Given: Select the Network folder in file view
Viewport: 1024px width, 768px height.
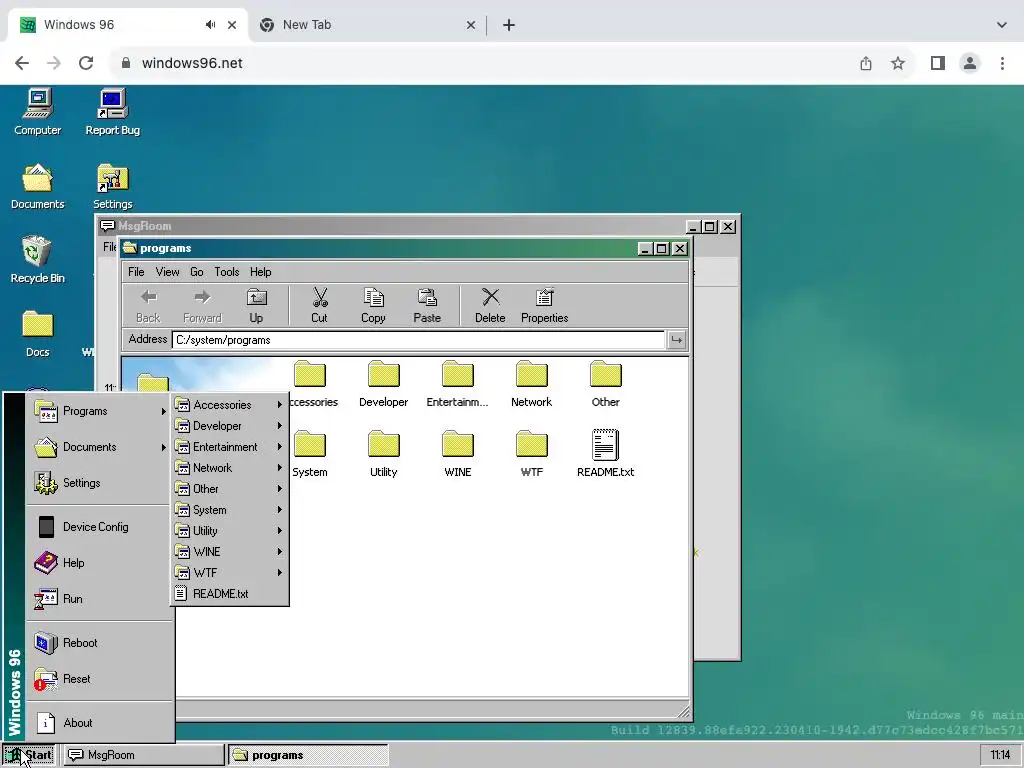Looking at the screenshot, I should click(x=532, y=384).
